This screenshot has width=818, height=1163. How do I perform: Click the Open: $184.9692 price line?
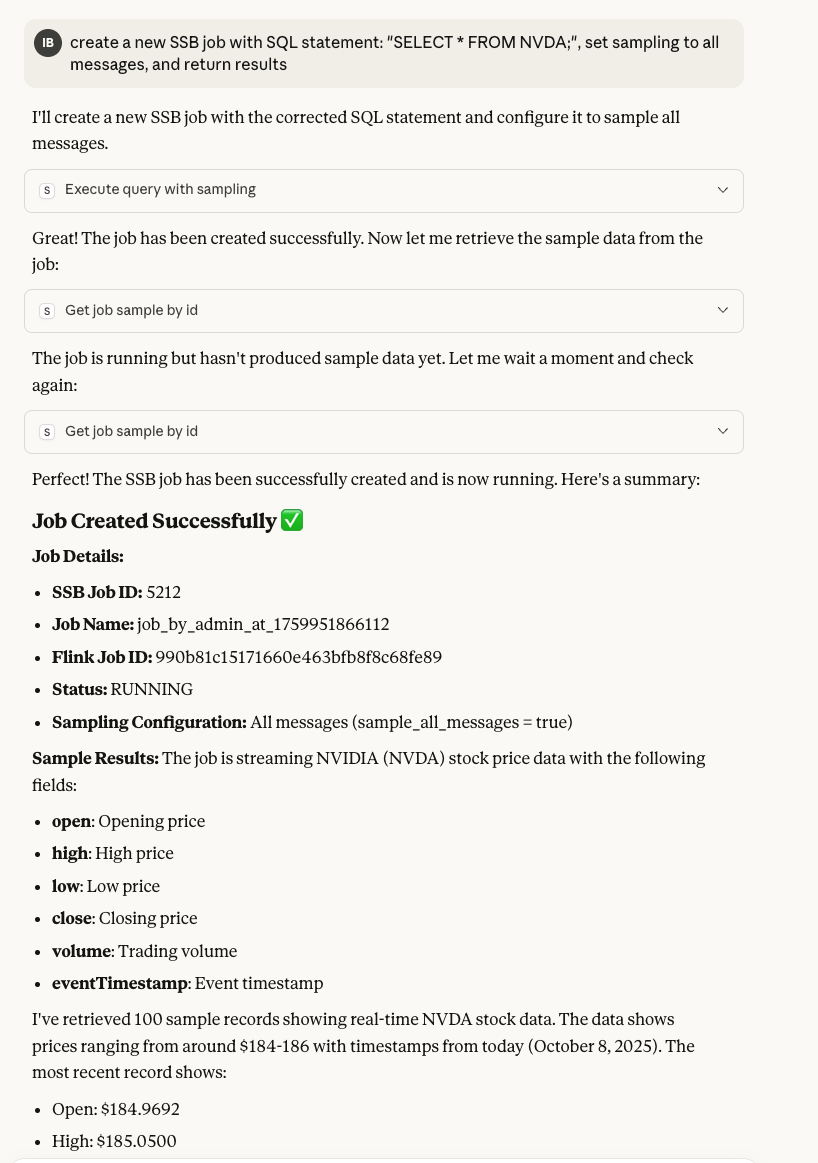pos(116,1109)
